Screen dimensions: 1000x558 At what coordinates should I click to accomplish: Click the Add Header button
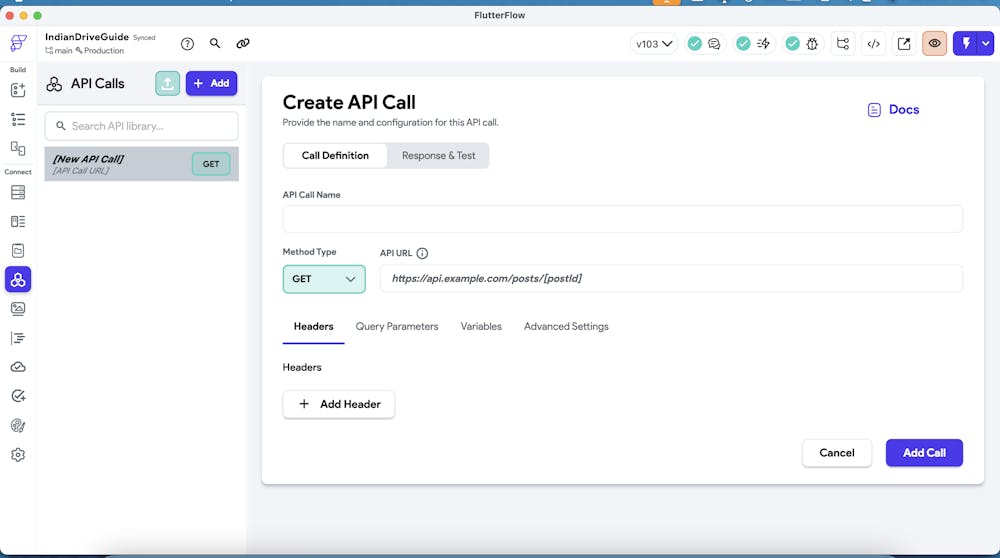pyautogui.click(x=339, y=404)
